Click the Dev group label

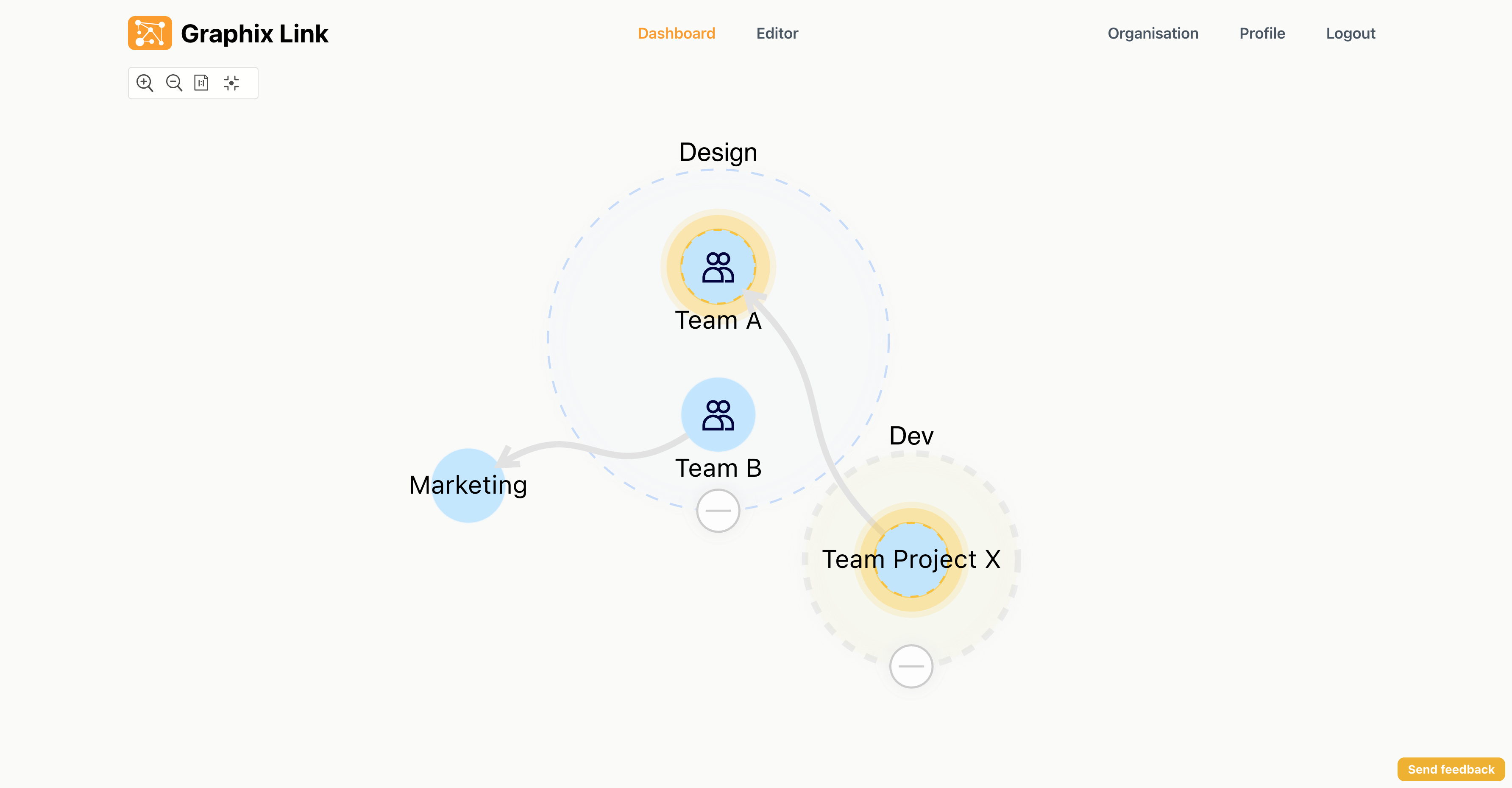click(911, 436)
